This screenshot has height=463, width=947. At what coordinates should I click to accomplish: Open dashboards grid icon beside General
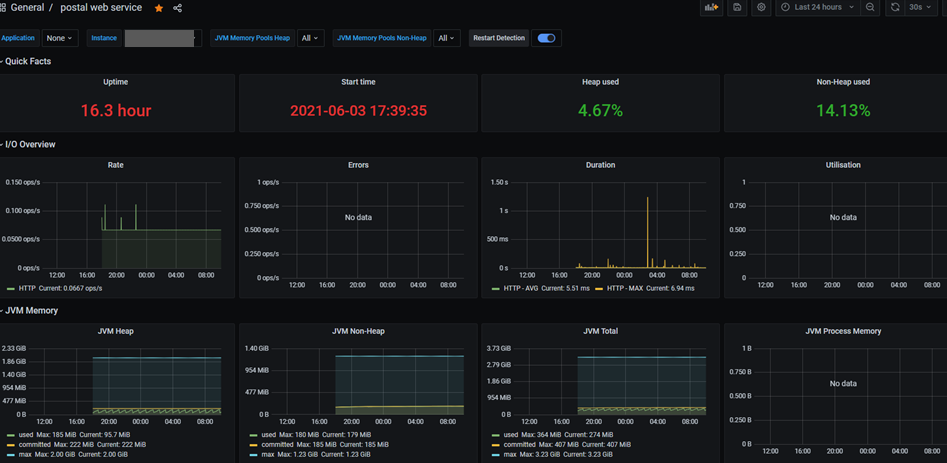coord(3,8)
